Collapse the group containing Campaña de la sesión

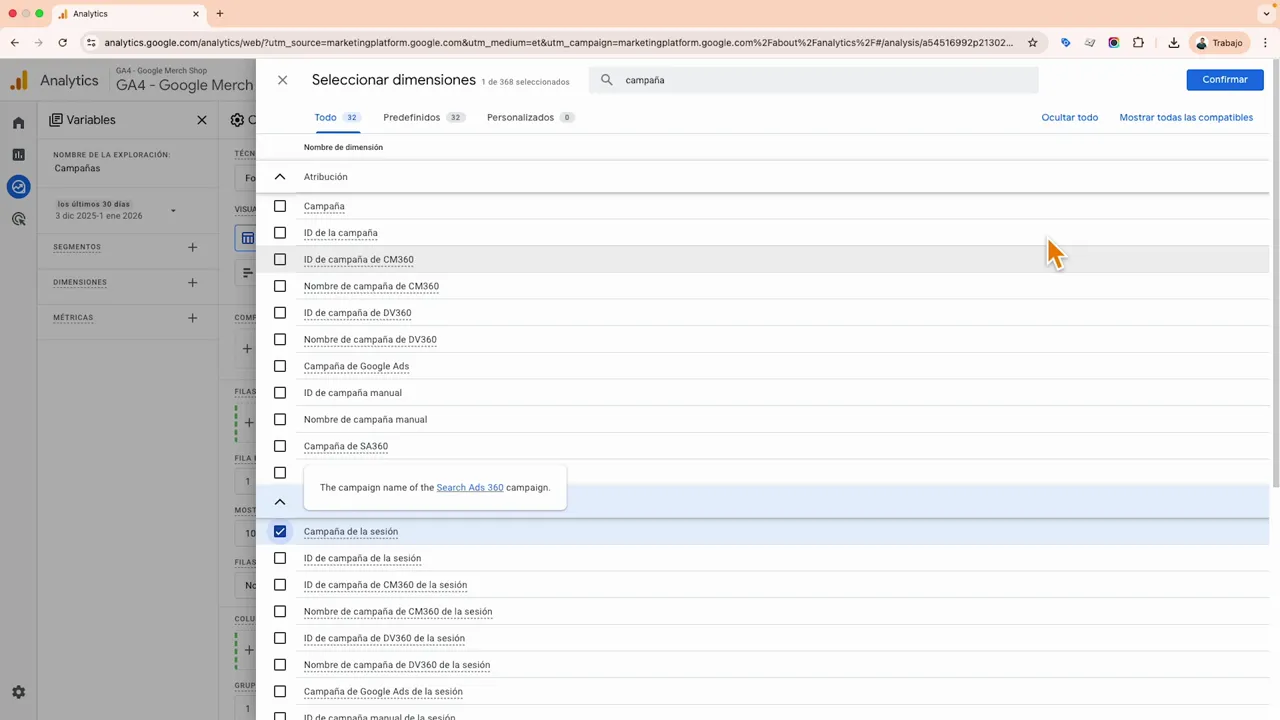[x=280, y=502]
